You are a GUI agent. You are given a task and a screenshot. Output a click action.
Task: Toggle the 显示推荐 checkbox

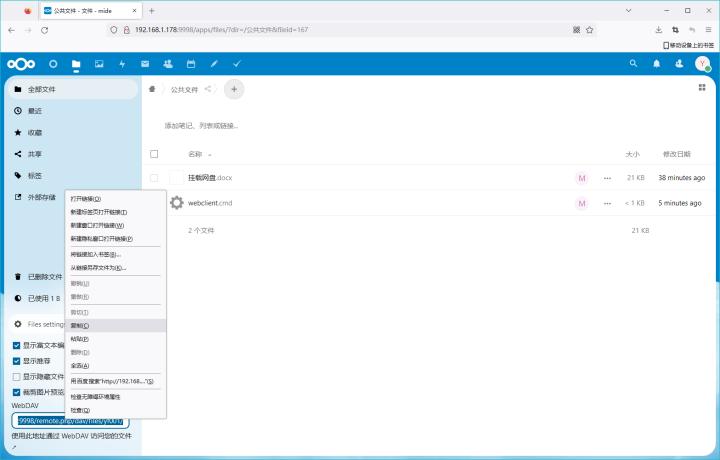pyautogui.click(x=17, y=361)
